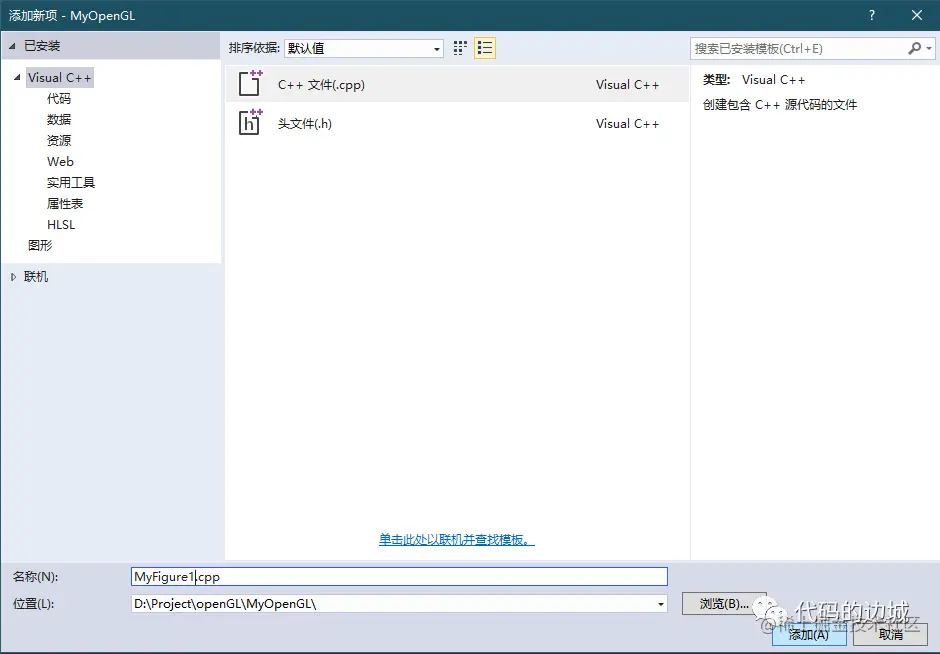Image resolution: width=940 pixels, height=654 pixels.
Task: Click Visual C++ type of header file row
Action: coord(627,123)
